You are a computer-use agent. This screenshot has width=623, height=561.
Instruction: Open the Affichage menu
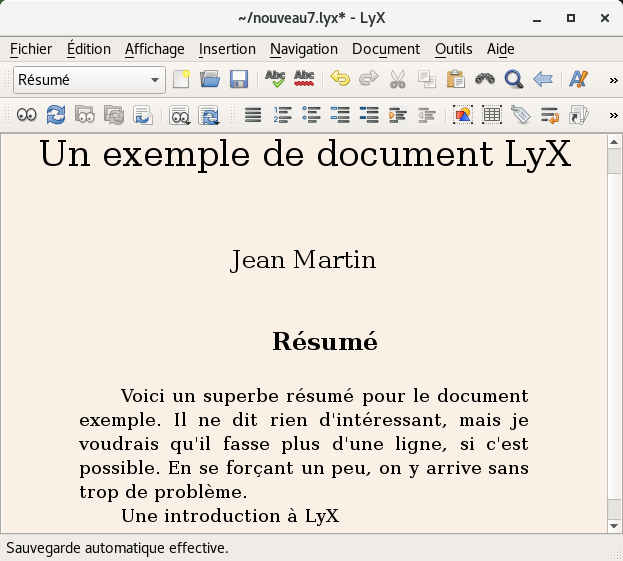pos(155,49)
